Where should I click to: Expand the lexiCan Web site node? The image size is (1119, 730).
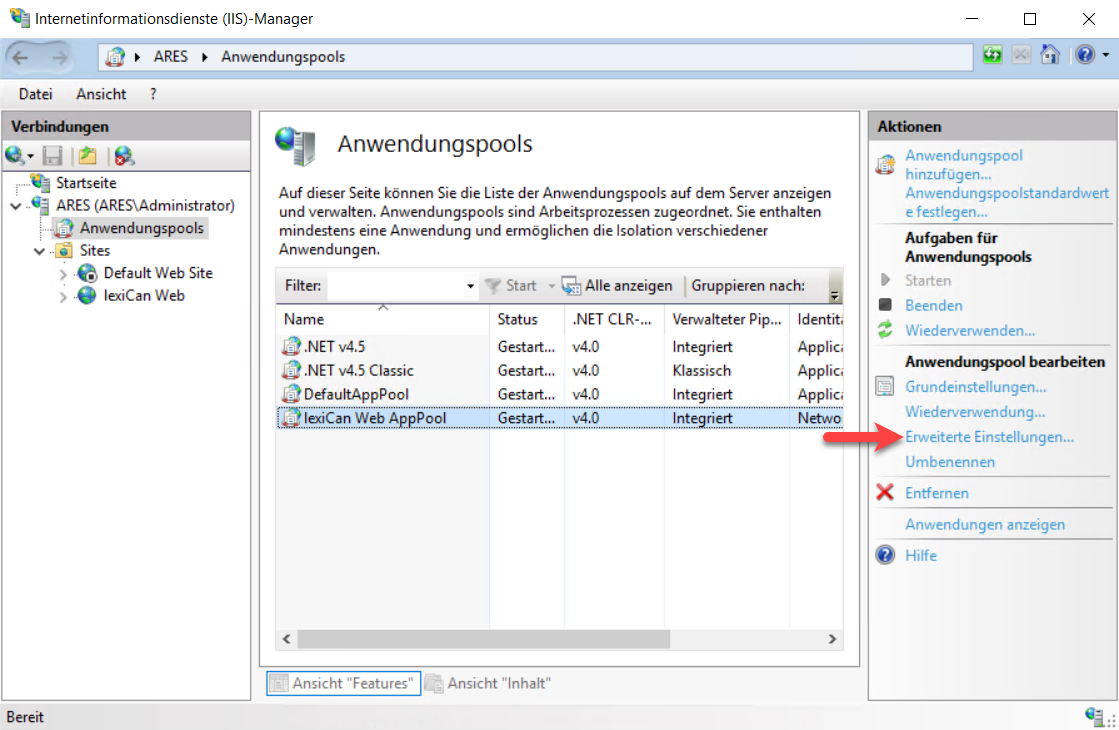[x=63, y=296]
